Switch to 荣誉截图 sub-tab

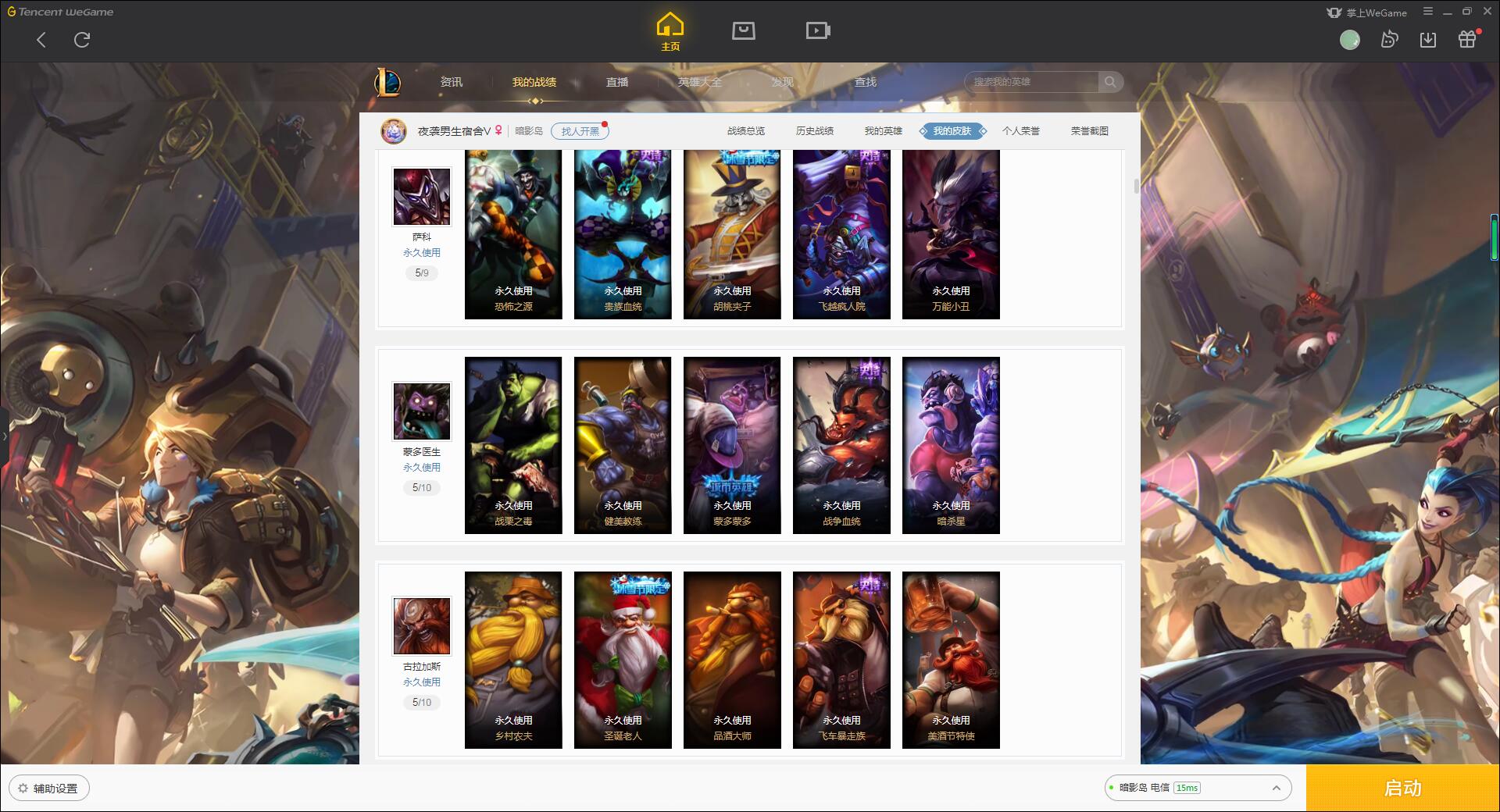pos(1090,131)
